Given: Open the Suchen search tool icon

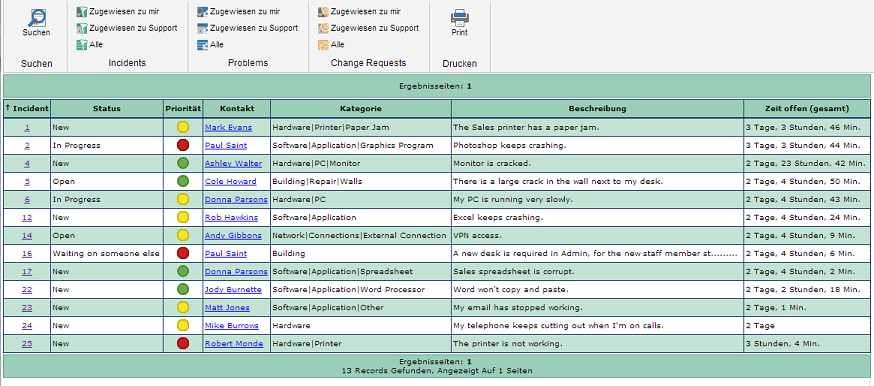Looking at the screenshot, I should coord(36,18).
